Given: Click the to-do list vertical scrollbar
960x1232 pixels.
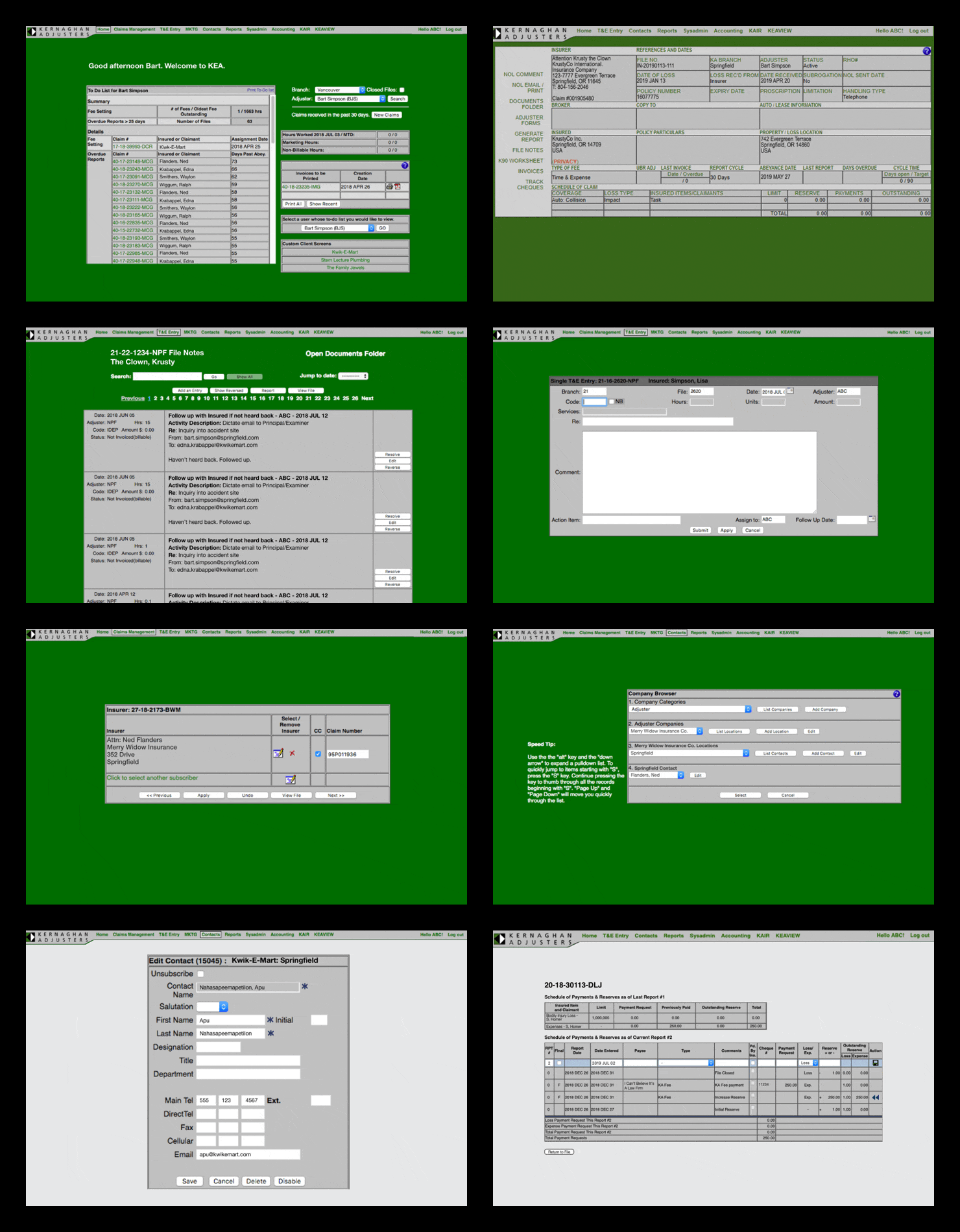Looking at the screenshot, I should [272, 179].
